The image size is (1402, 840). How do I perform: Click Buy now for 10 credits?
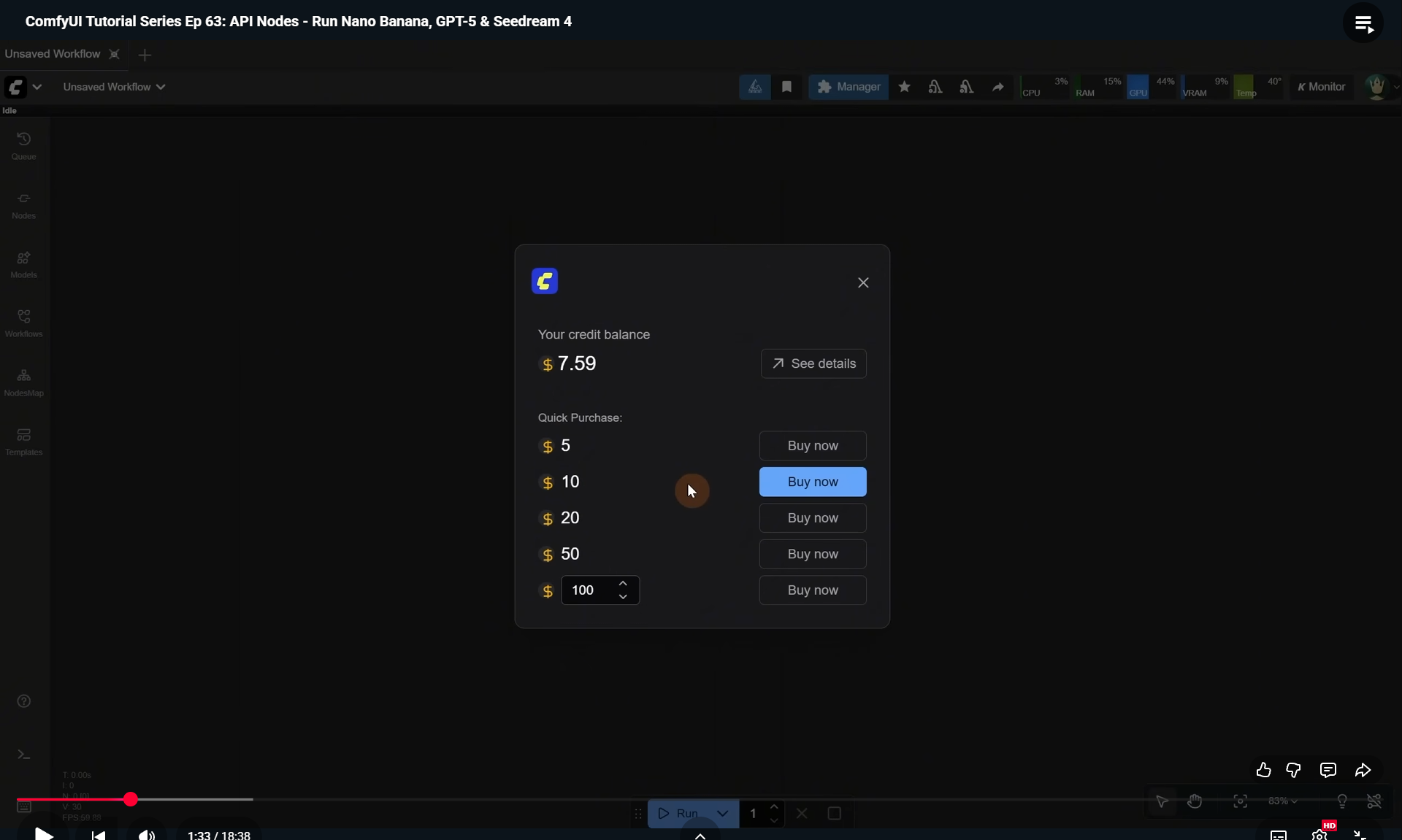[812, 482]
